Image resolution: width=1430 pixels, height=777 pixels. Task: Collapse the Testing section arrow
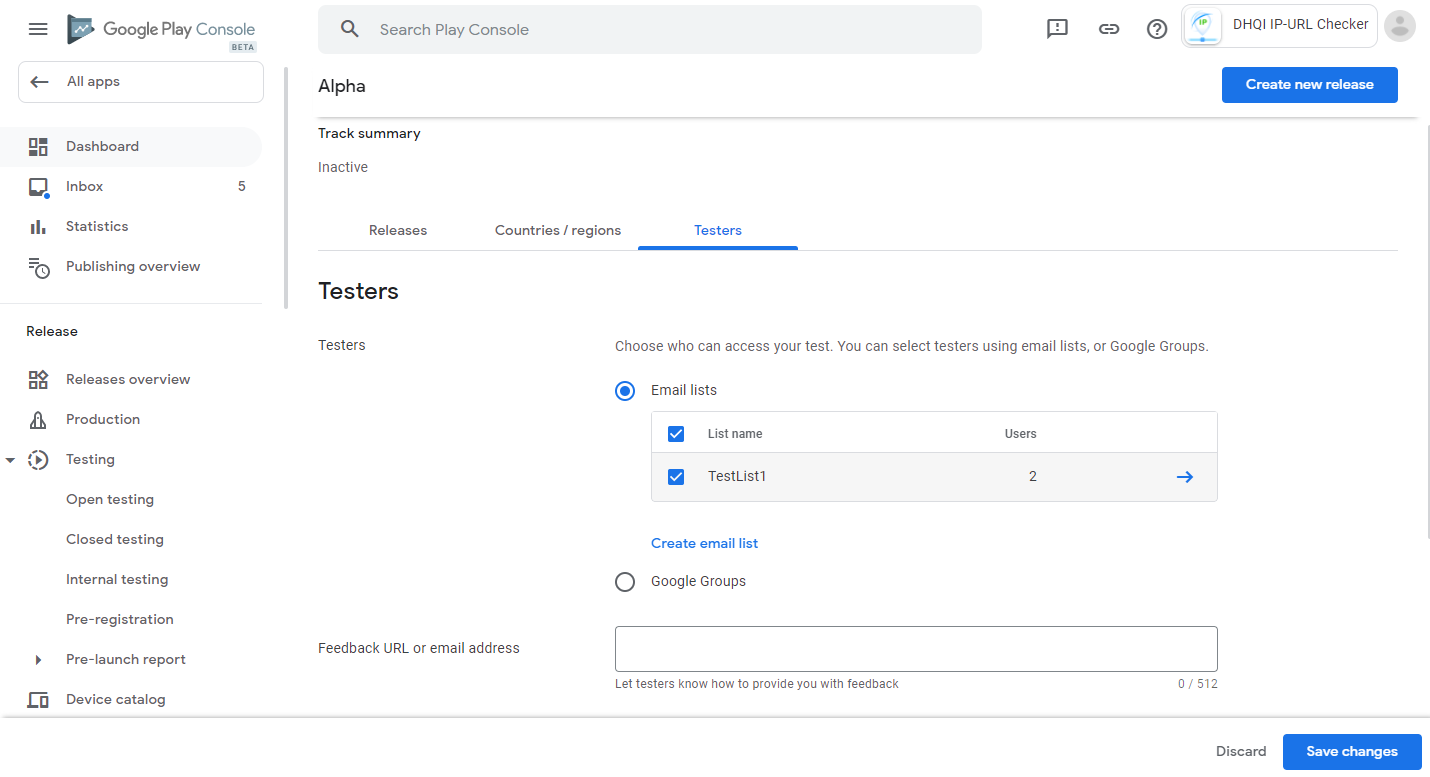[10, 460]
